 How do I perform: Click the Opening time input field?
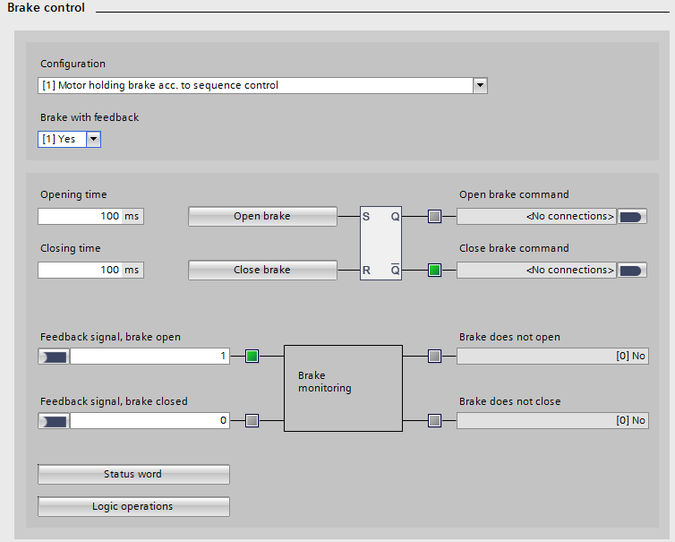click(x=80, y=216)
